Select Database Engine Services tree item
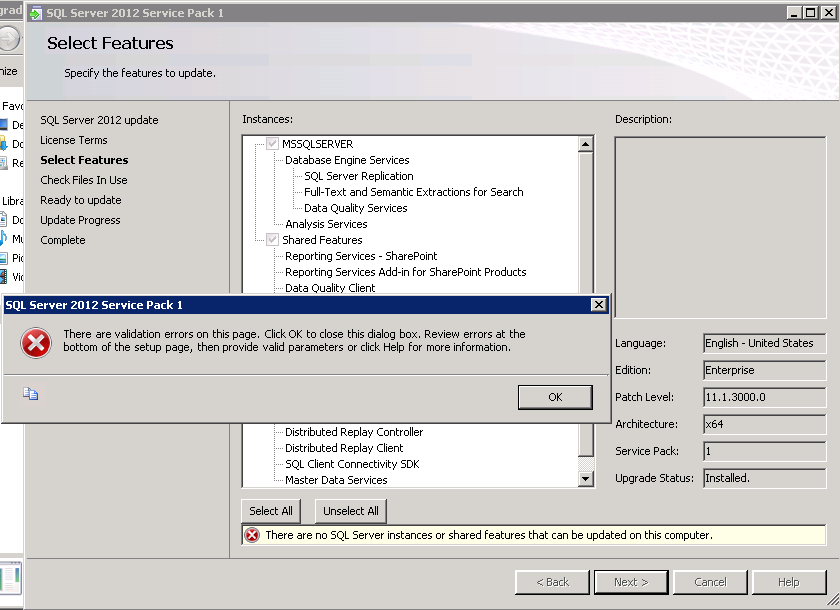 (x=347, y=160)
